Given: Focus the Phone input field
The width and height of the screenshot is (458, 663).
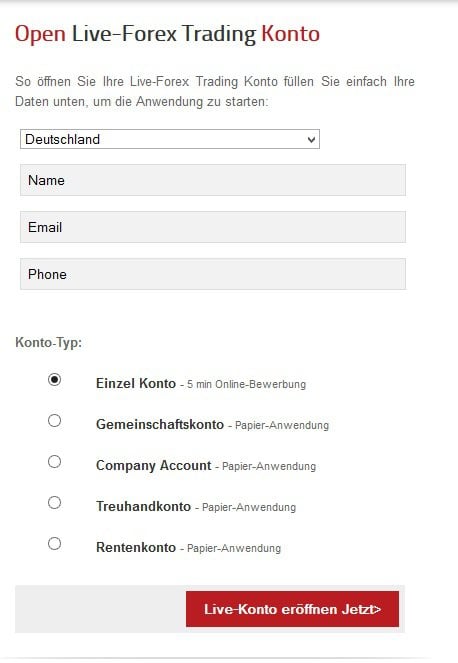Looking at the screenshot, I should click(x=213, y=274).
